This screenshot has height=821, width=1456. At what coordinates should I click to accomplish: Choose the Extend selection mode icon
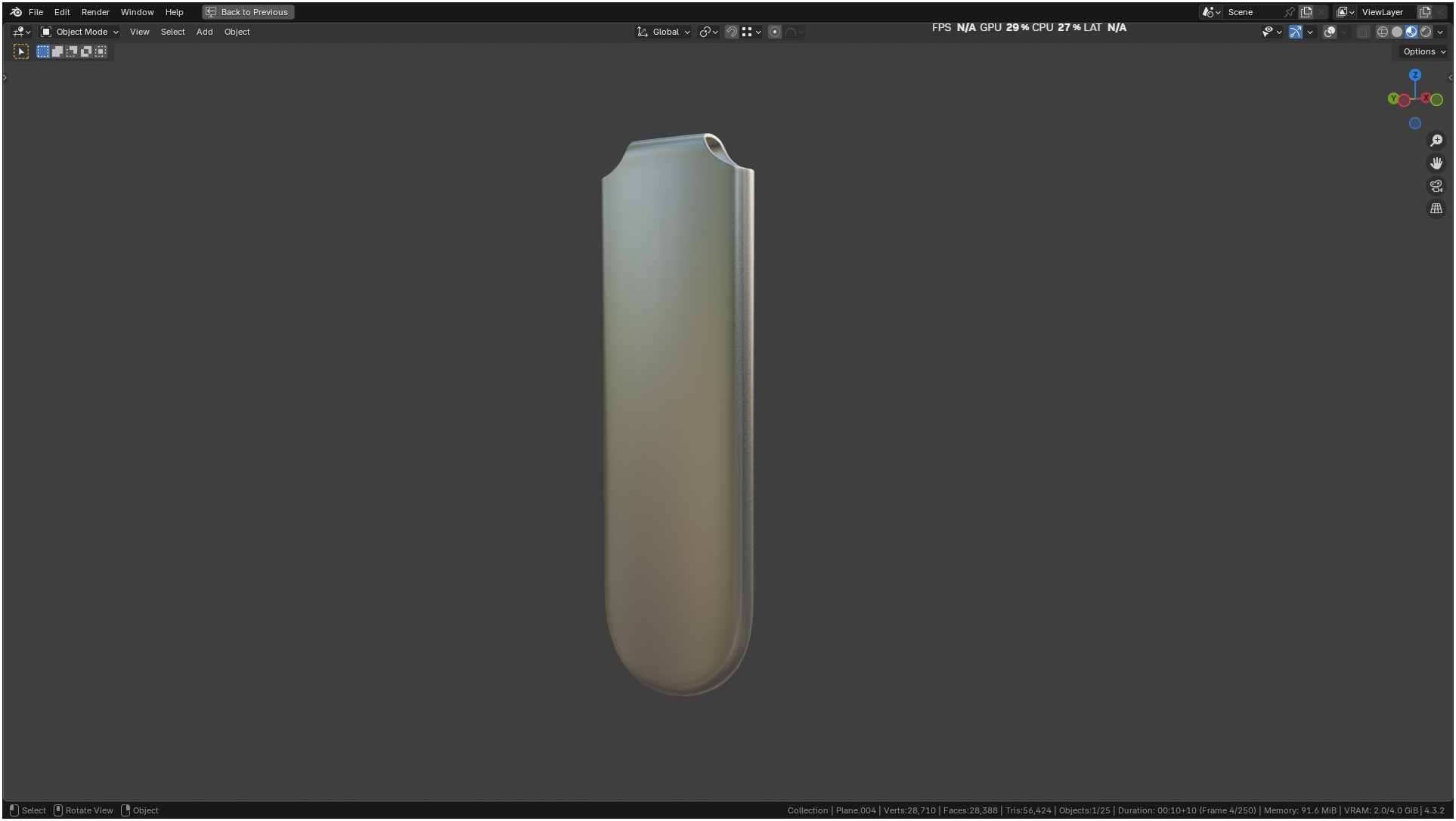pyautogui.click(x=57, y=51)
